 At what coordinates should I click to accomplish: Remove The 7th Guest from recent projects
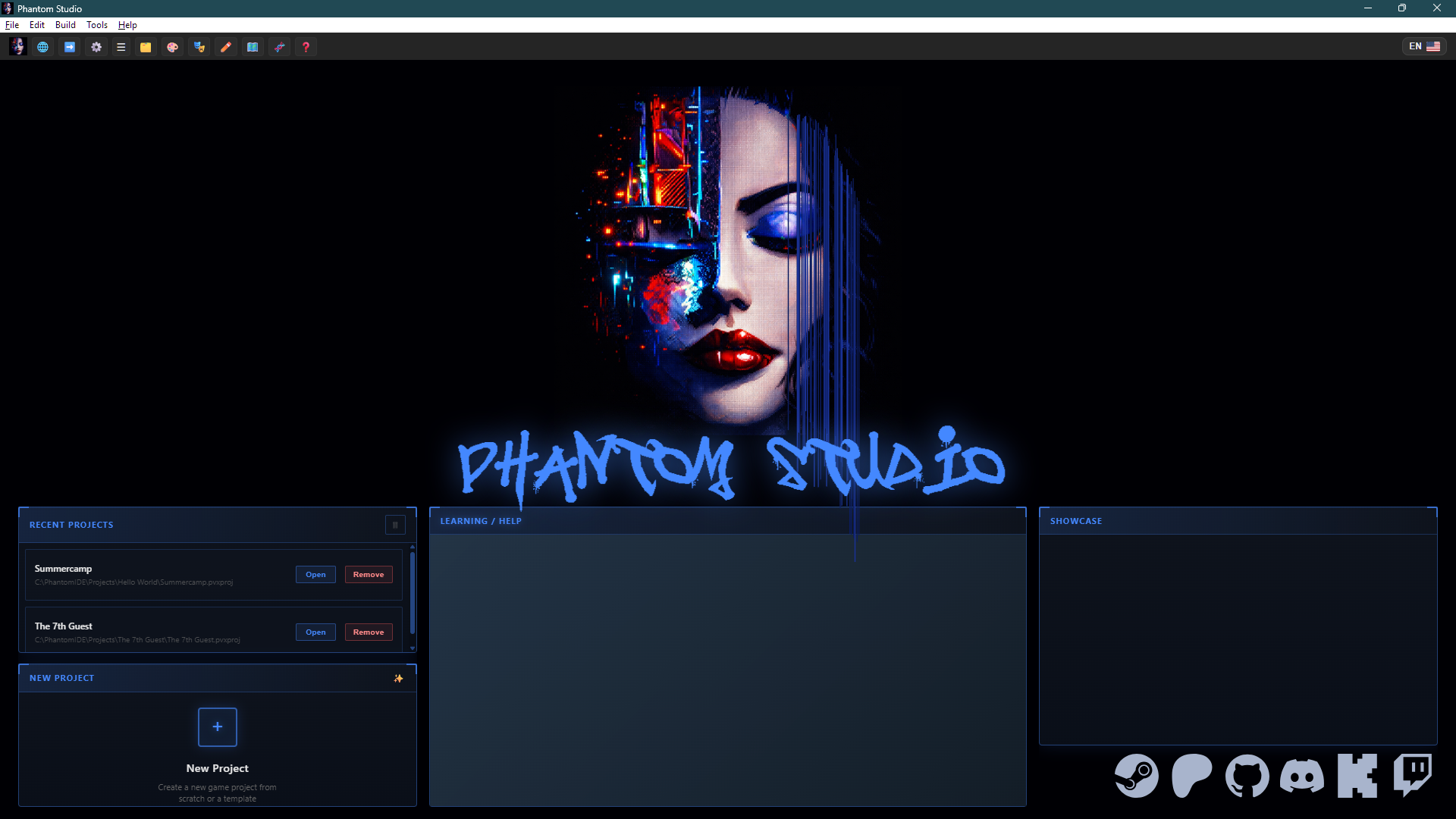pos(369,632)
